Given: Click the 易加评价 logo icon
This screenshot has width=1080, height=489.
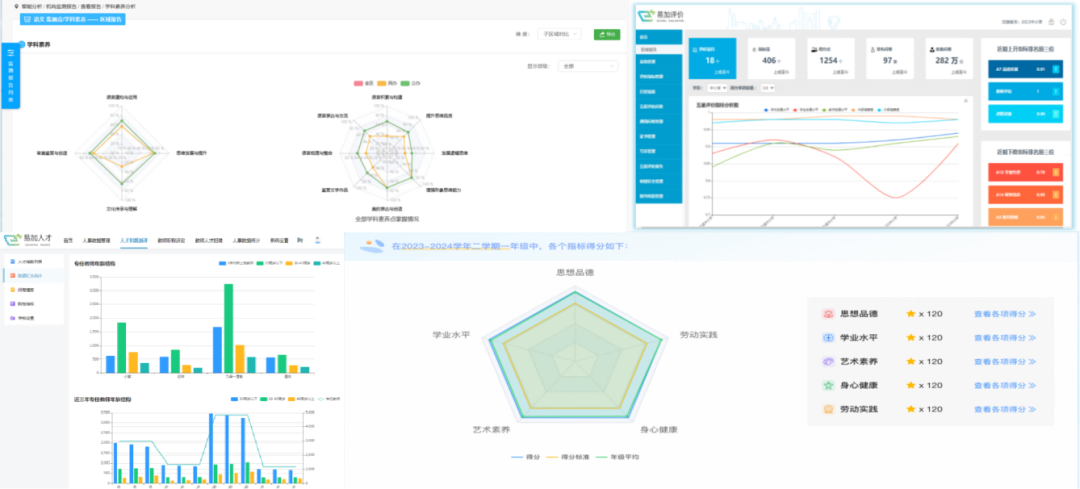Looking at the screenshot, I should point(645,15).
